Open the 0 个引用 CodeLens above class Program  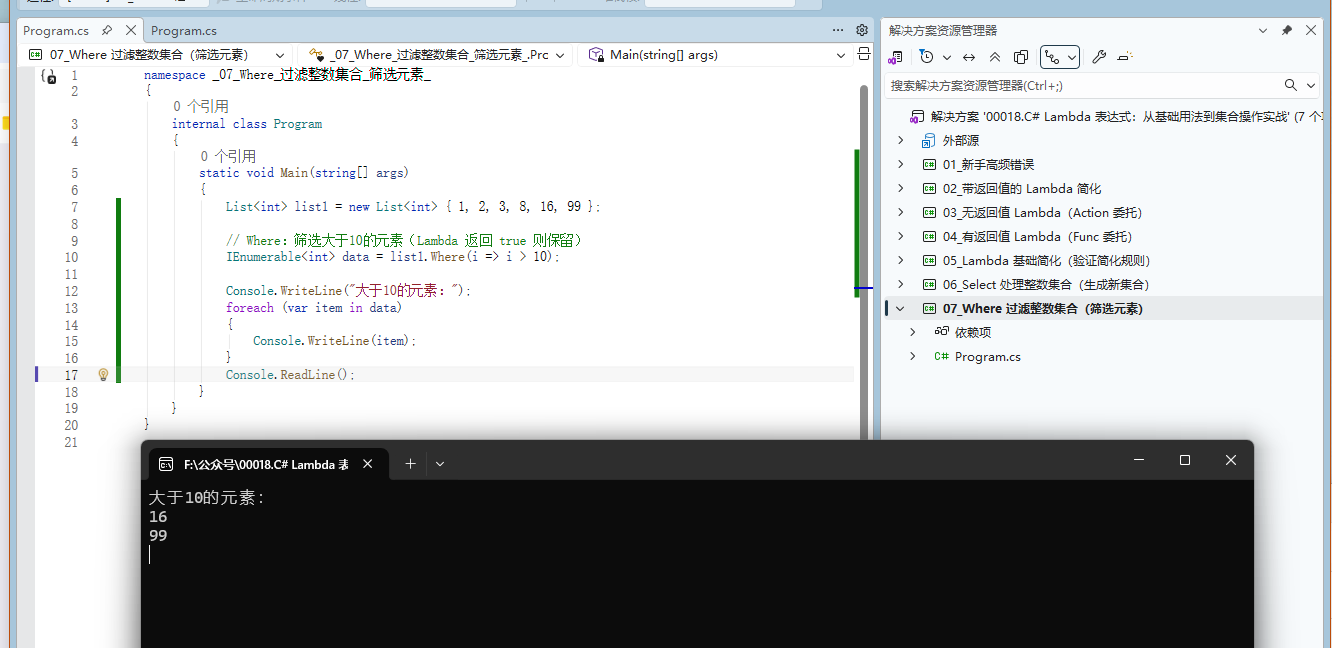200,106
